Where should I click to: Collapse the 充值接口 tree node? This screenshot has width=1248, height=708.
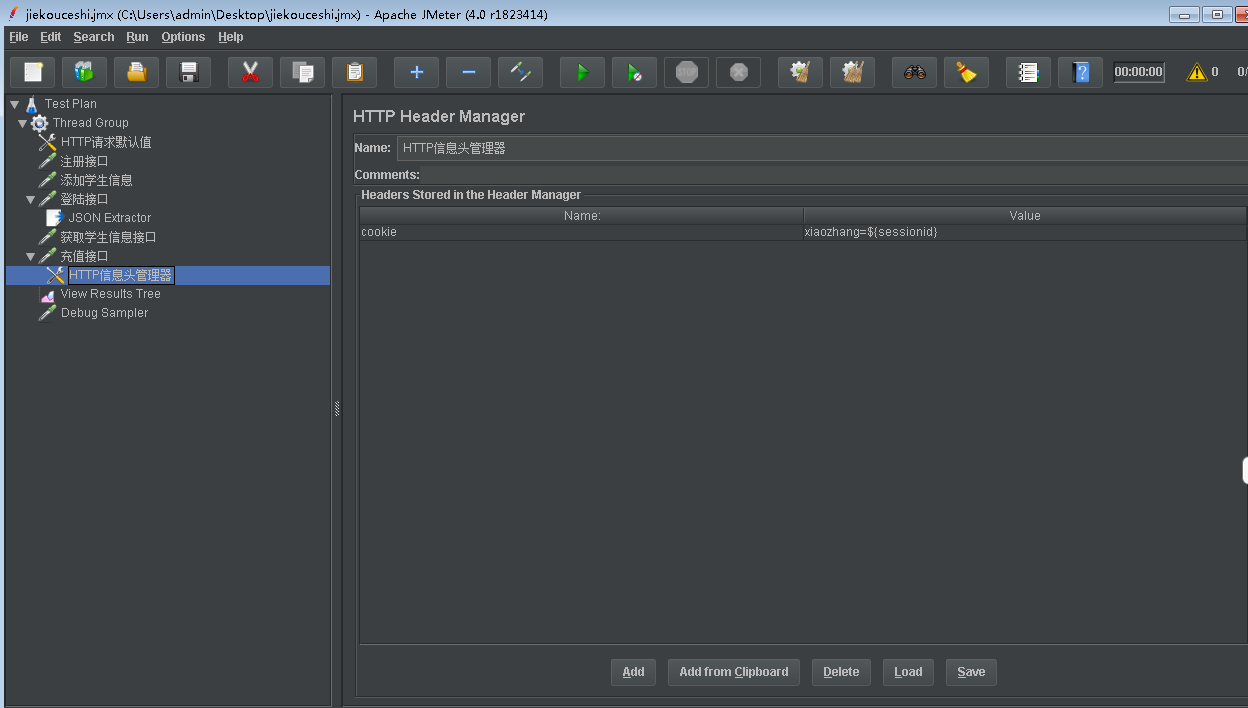[x=30, y=256]
